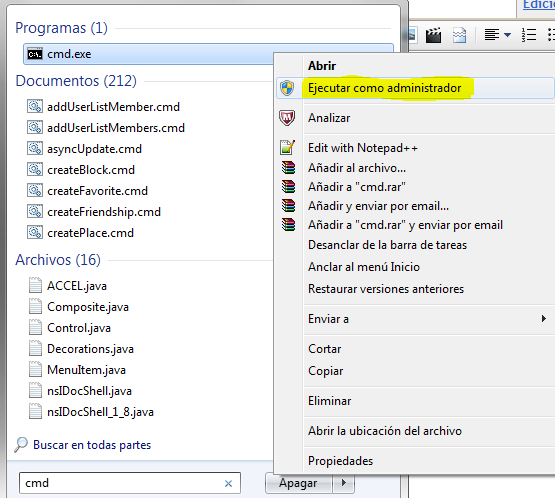Click the file icon of asyncUpdate.cmd

35,148
